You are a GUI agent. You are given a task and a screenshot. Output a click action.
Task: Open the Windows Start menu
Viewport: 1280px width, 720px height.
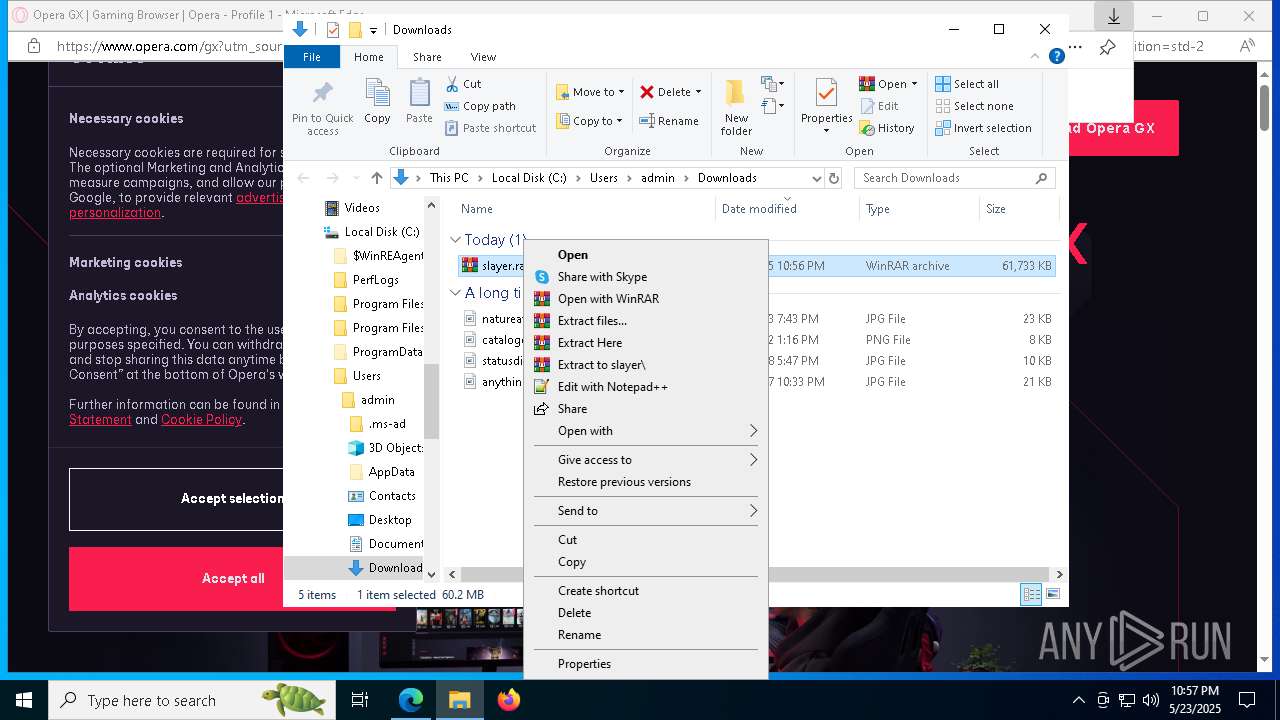24,700
